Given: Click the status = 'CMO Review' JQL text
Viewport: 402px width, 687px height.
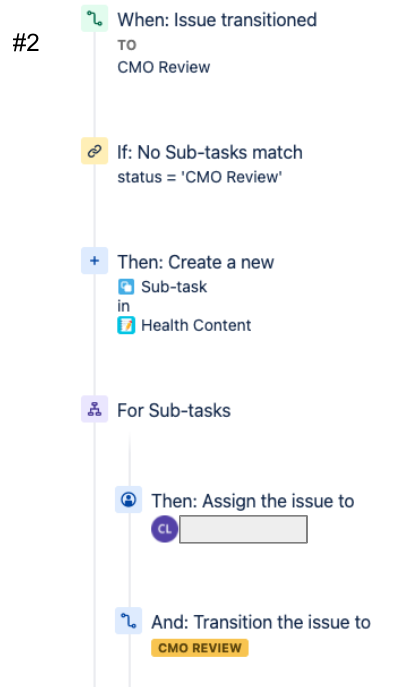Looking at the screenshot, I should 200,177.
